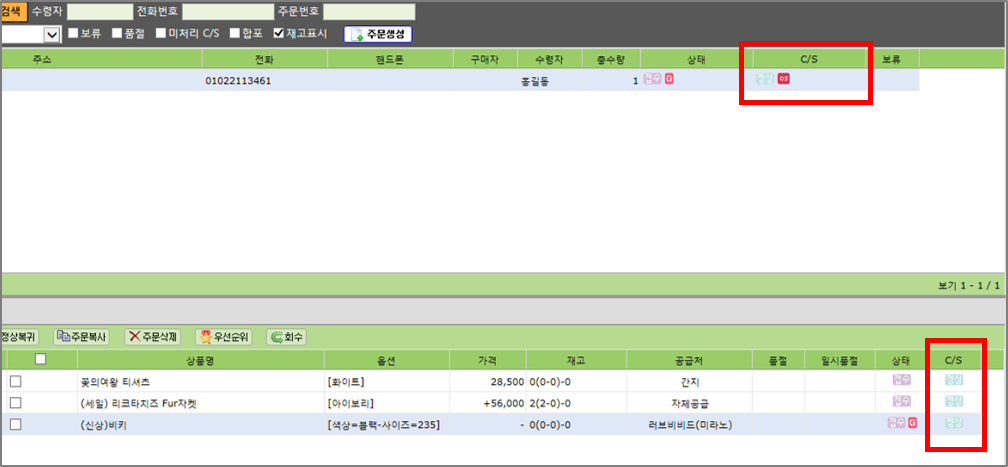Click the 주문번호 input field
This screenshot has height=467, width=1008.
362,11
